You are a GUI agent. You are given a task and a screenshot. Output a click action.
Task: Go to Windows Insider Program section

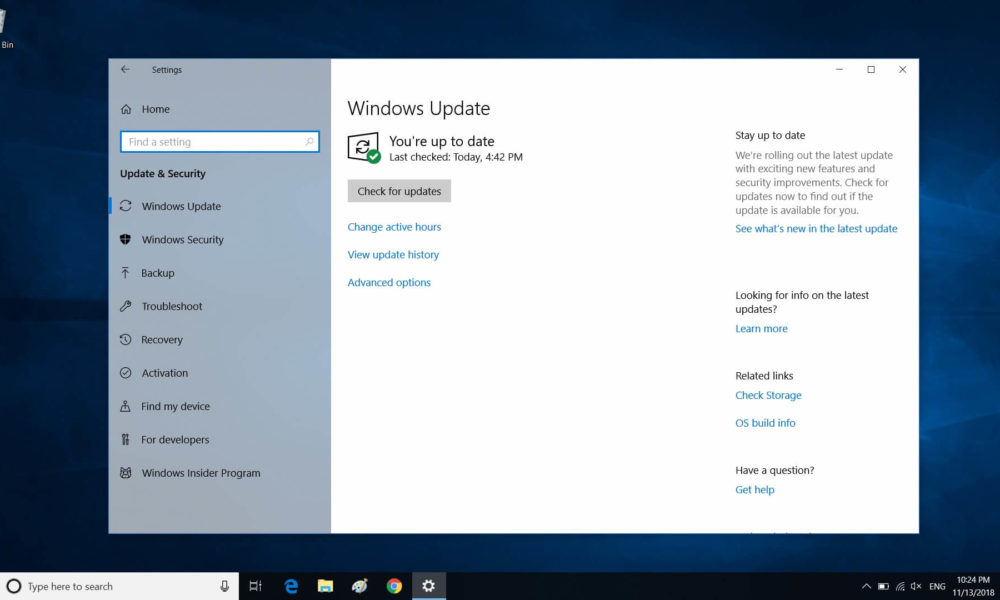[219, 472]
